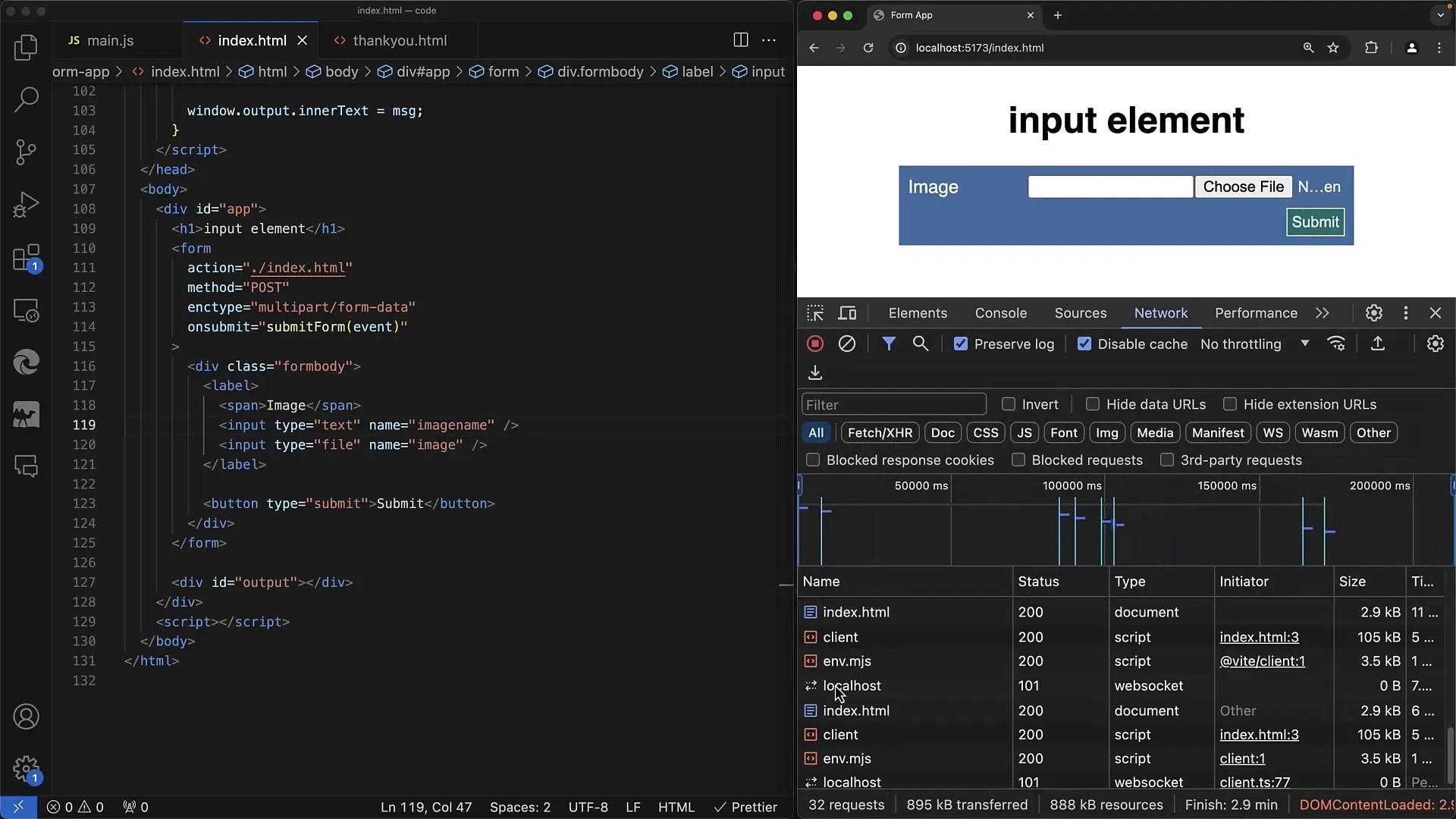Click the Choose File button
Image resolution: width=1456 pixels, height=819 pixels.
(x=1243, y=186)
